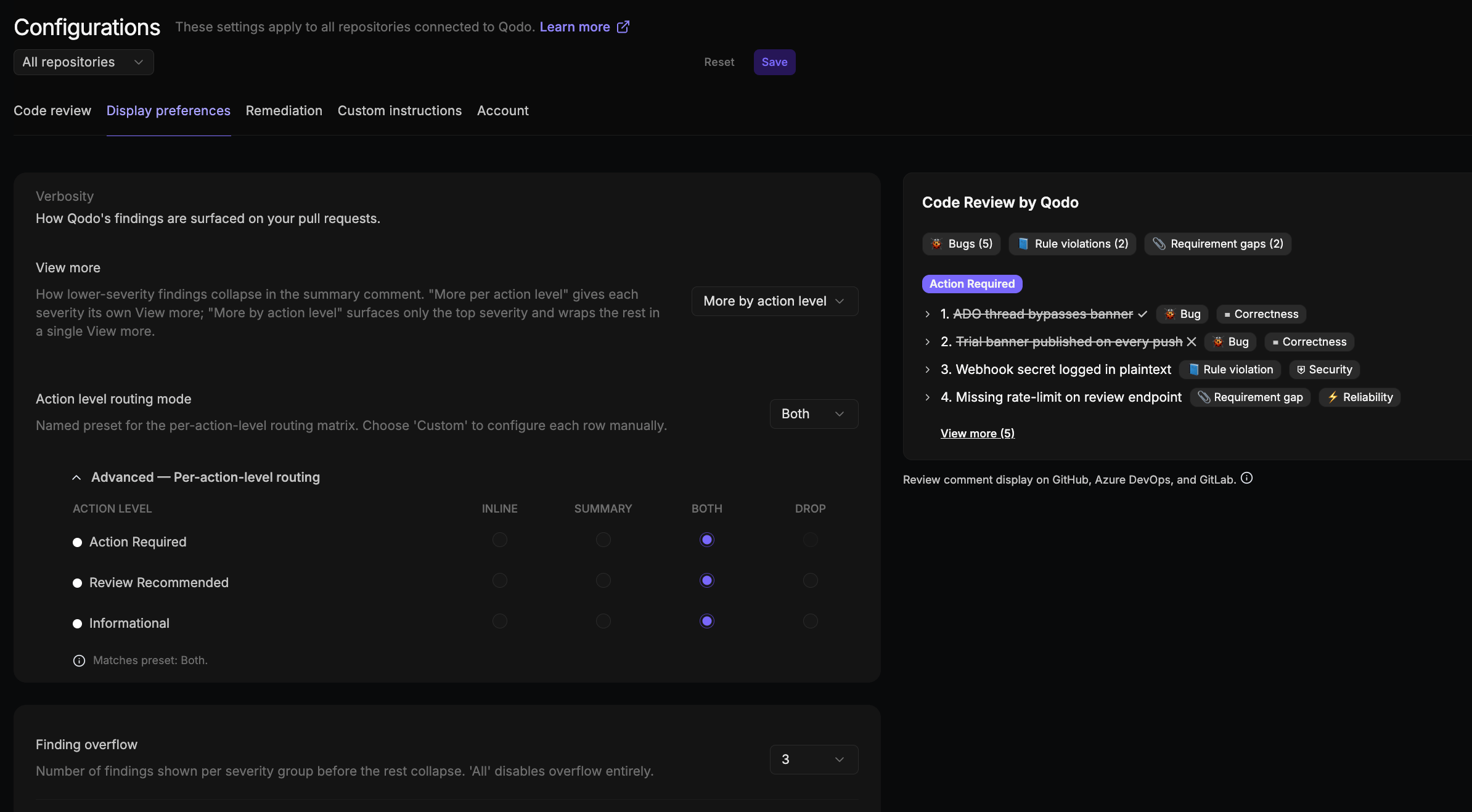Click the X icon after Trial banner published on every push
The height and width of the screenshot is (812, 1472).
[x=1191, y=341]
